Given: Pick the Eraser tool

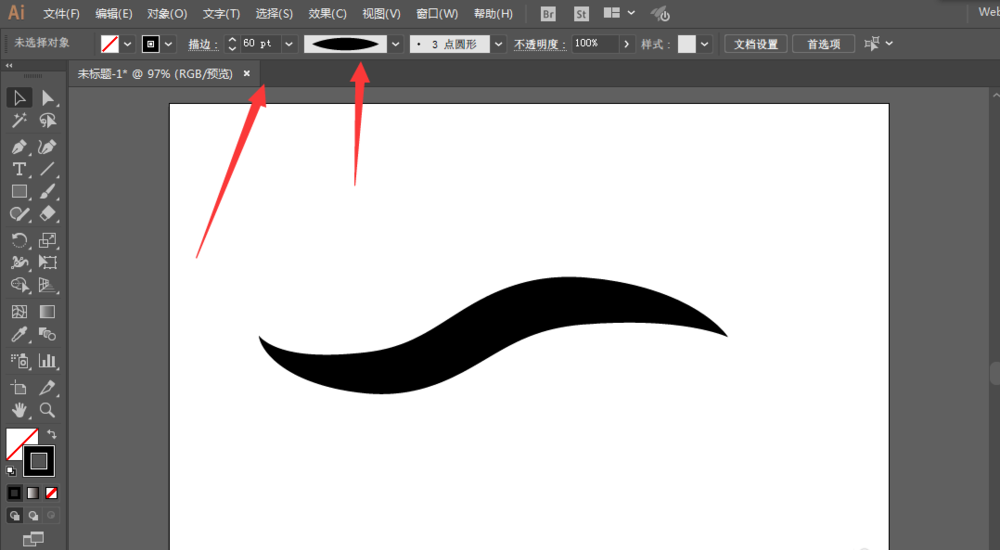Looking at the screenshot, I should tap(47, 214).
